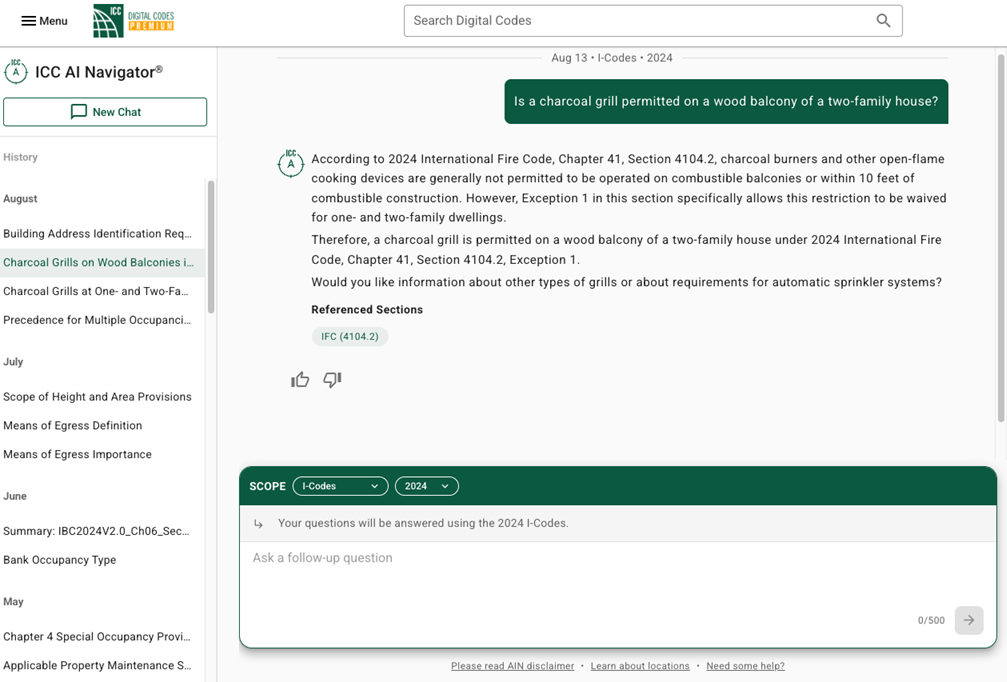Click the ICC Digital Codes Premium logo
This screenshot has height=682, width=1007.
tap(134, 21)
